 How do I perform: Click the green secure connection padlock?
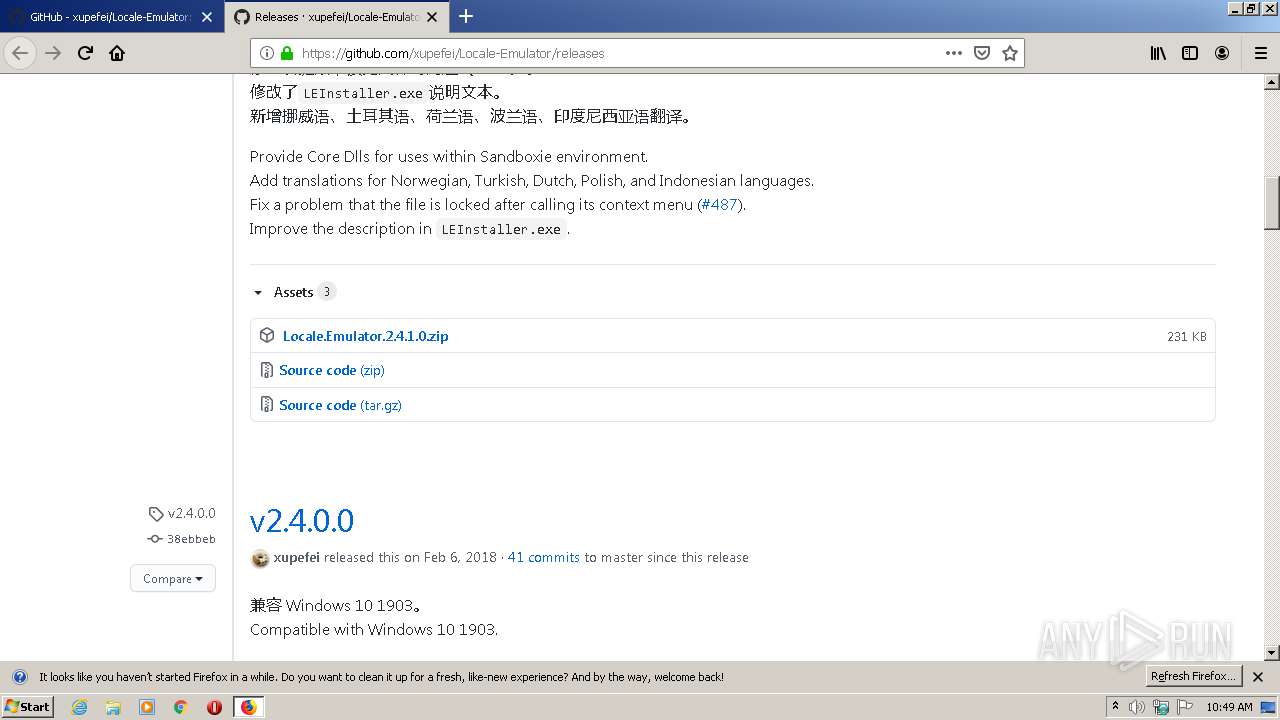287,53
